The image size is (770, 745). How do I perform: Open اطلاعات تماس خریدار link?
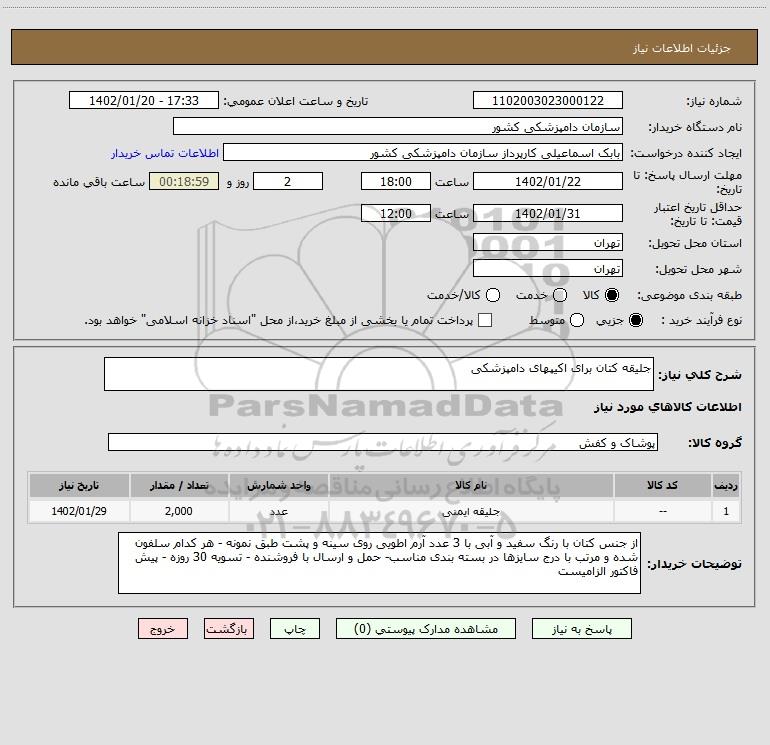click(x=165, y=153)
